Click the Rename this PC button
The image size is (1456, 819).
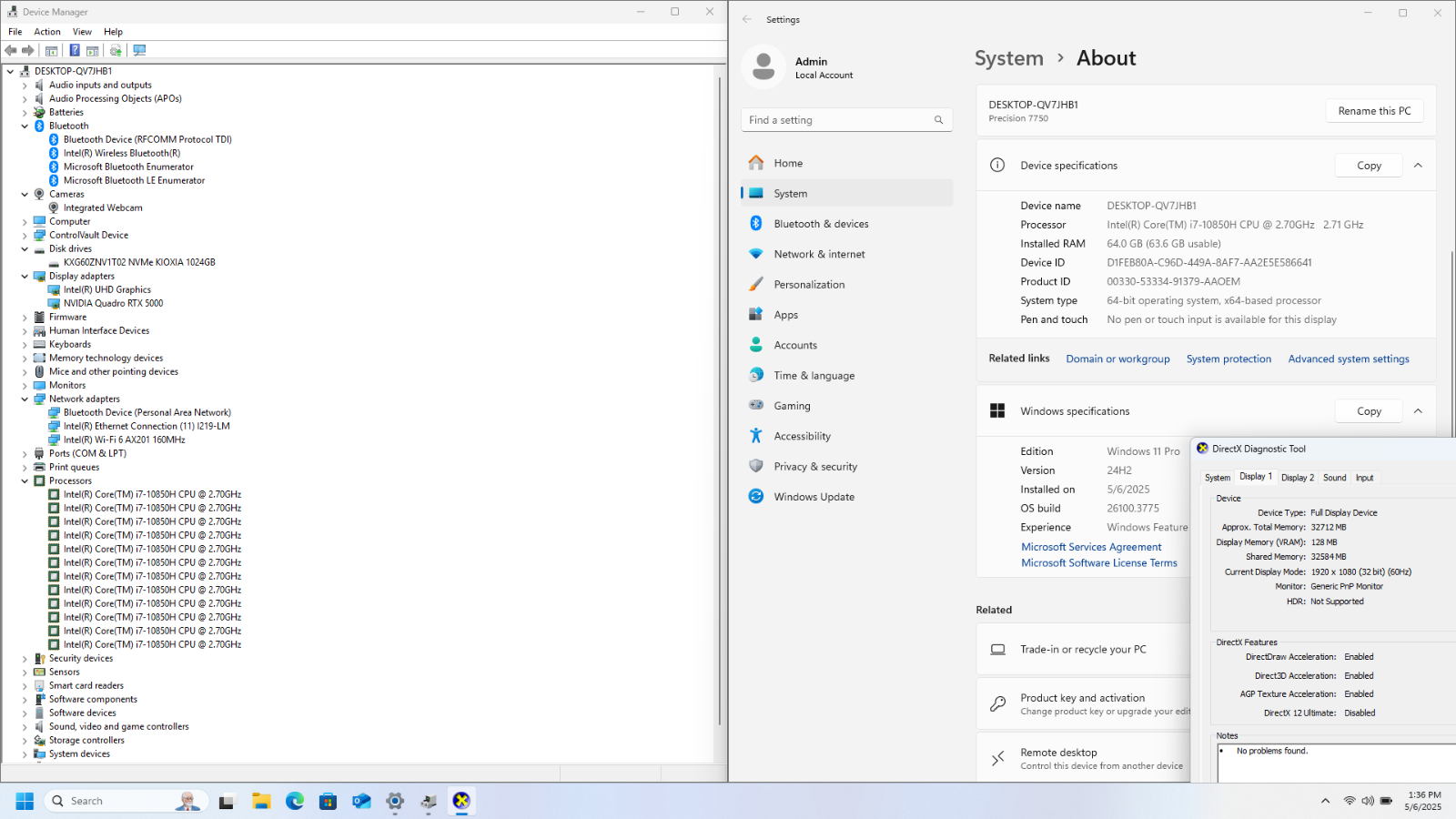[x=1374, y=111]
